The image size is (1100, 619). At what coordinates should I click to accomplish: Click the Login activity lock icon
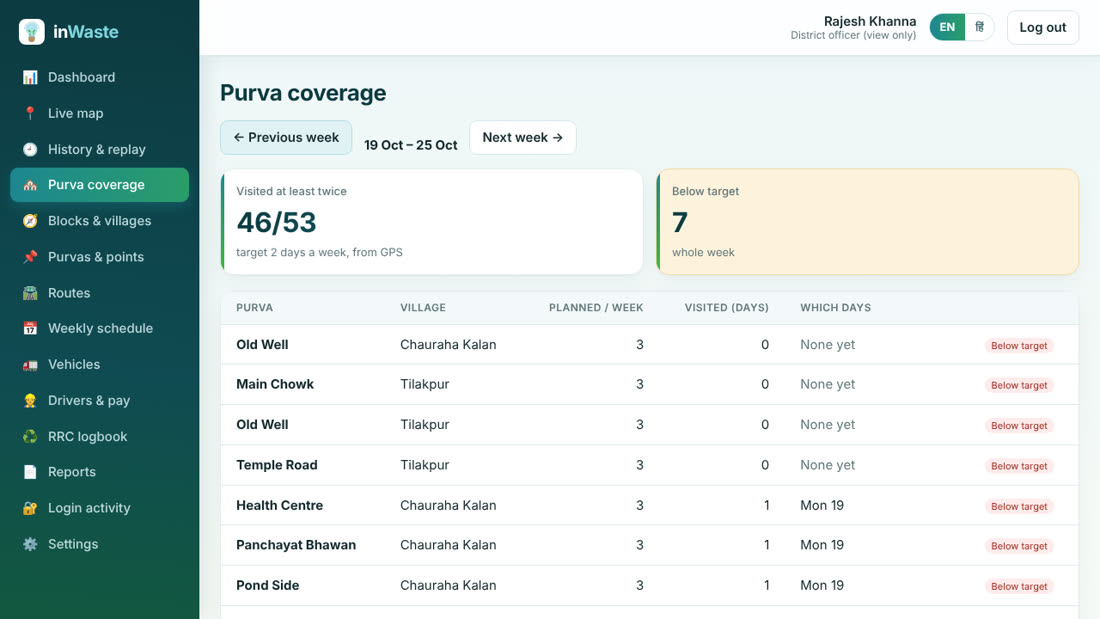(x=29, y=508)
